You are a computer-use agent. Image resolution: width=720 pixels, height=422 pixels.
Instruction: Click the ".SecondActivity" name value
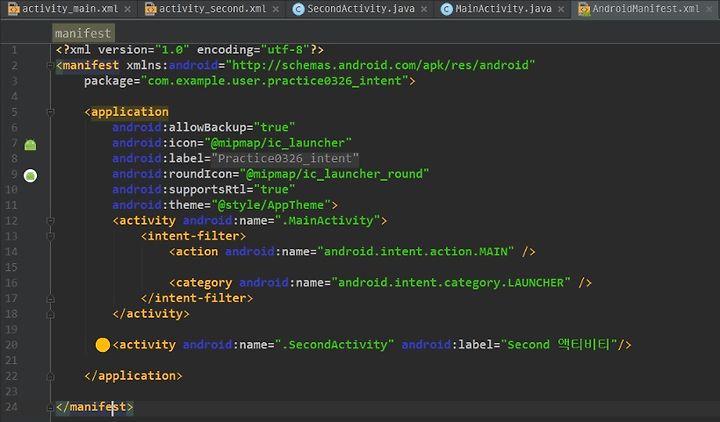click(x=334, y=345)
